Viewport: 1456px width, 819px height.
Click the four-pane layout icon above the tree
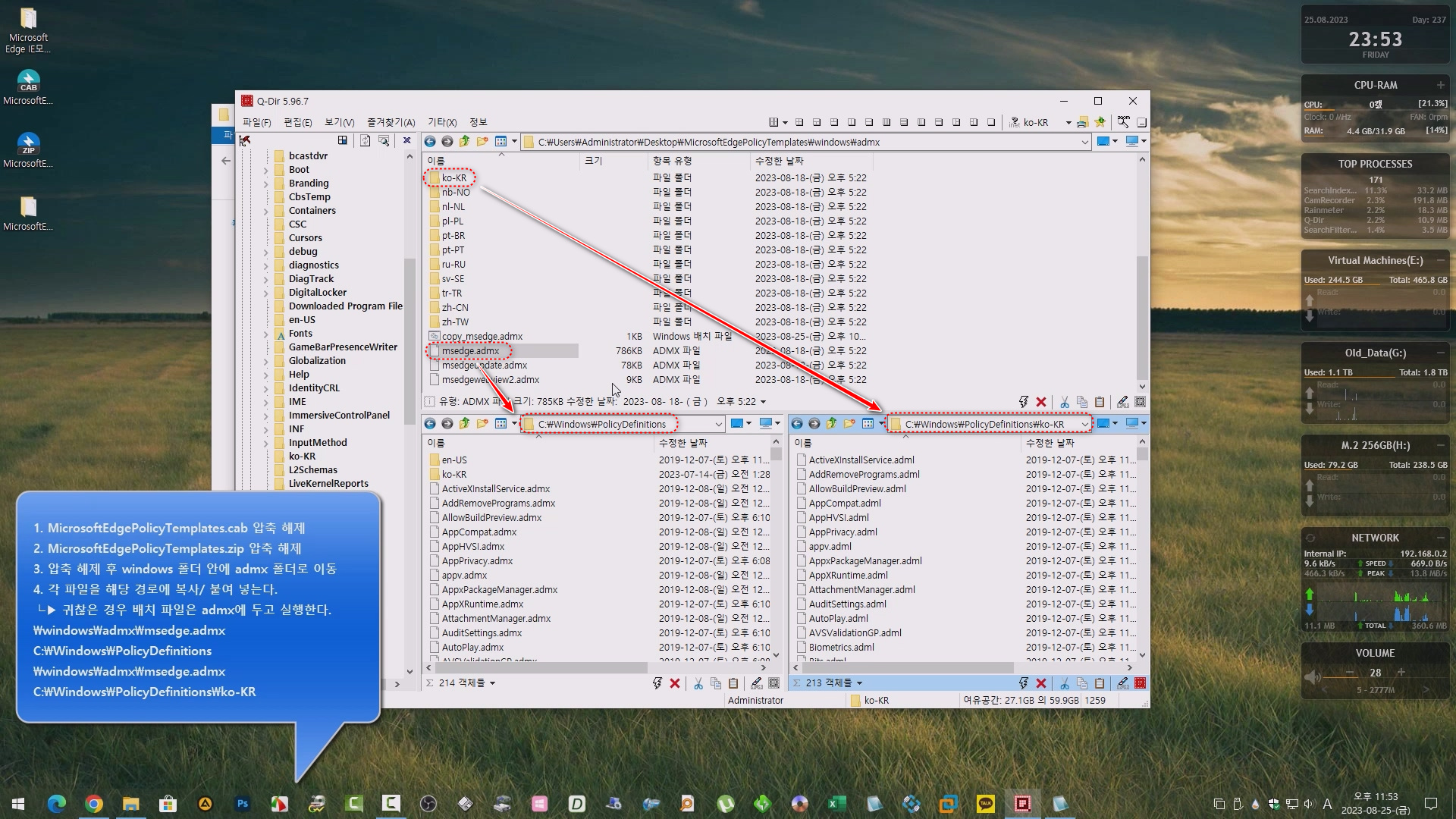click(x=343, y=140)
